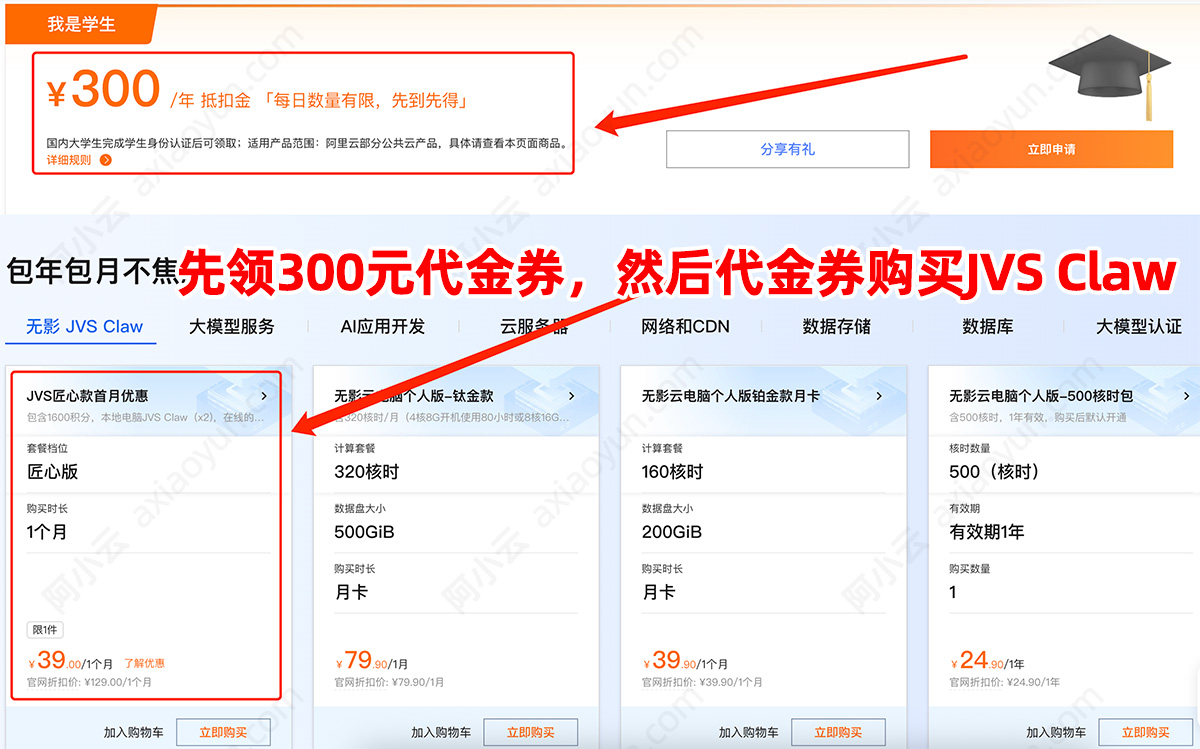The width and height of the screenshot is (1200, 749).
Task: Click the 分享有礼 button
Action: [x=787, y=149]
